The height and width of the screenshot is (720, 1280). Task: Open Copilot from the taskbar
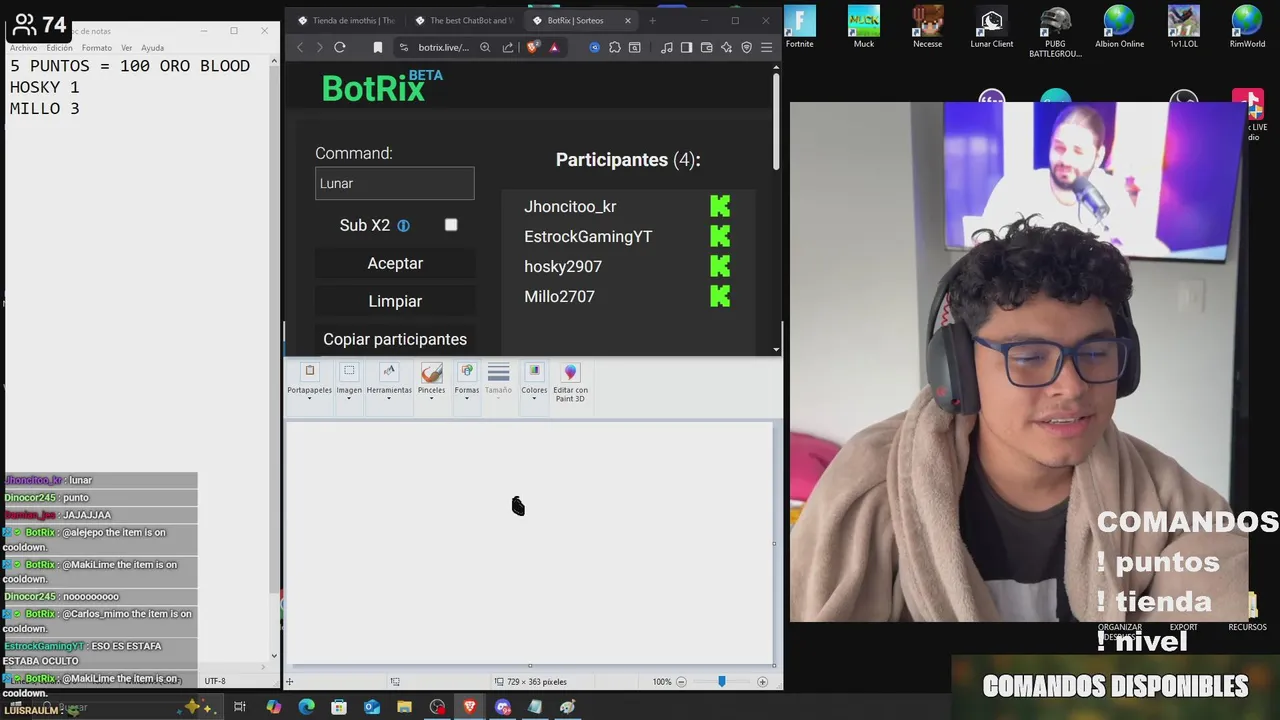(x=274, y=707)
